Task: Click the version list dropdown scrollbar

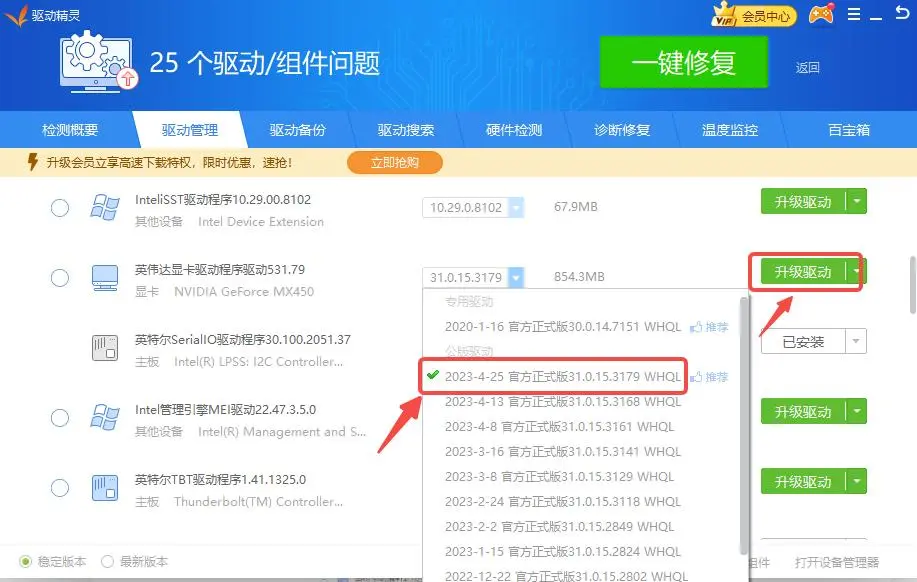Action: pos(742,420)
